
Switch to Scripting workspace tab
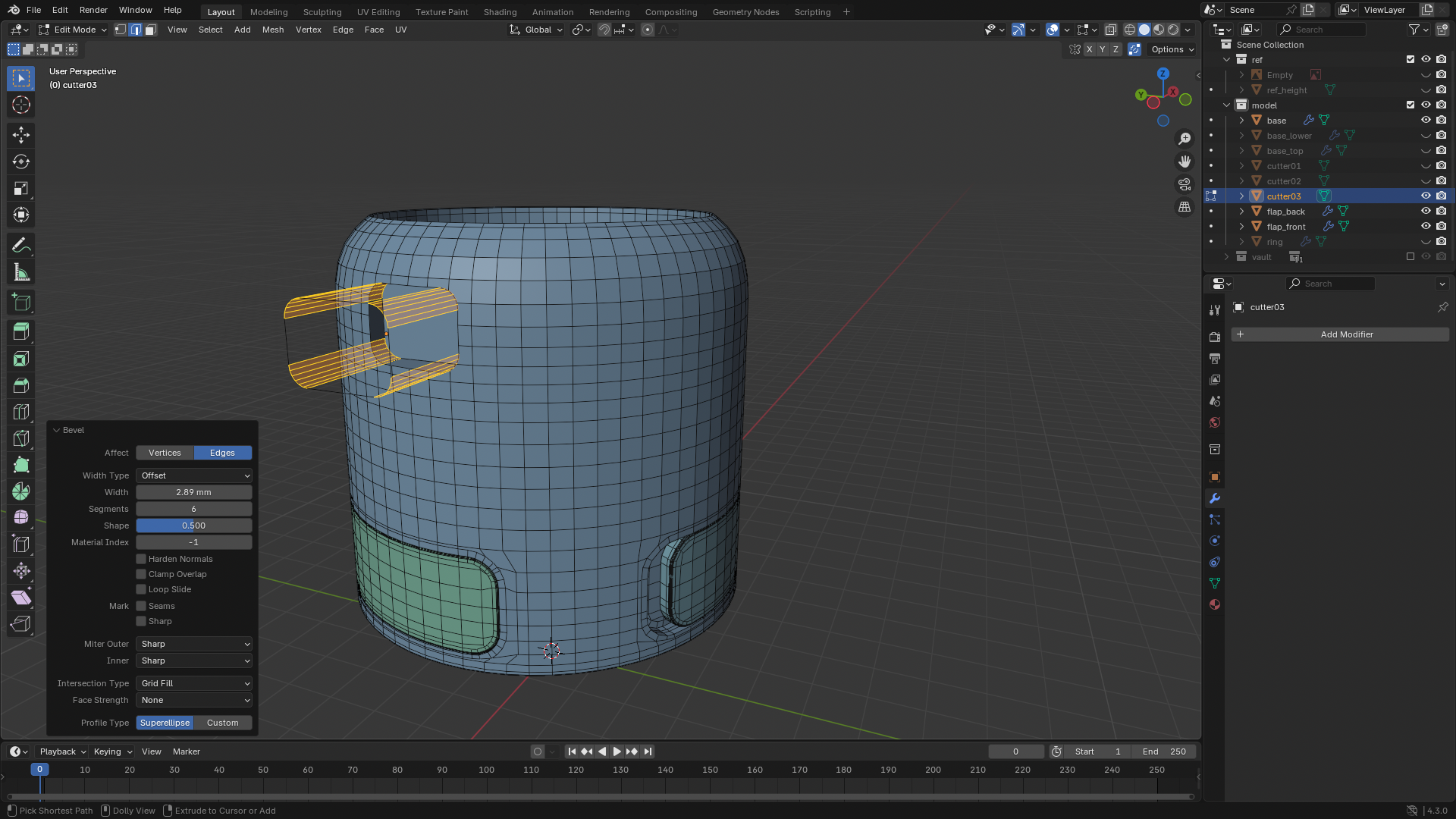pos(813,11)
